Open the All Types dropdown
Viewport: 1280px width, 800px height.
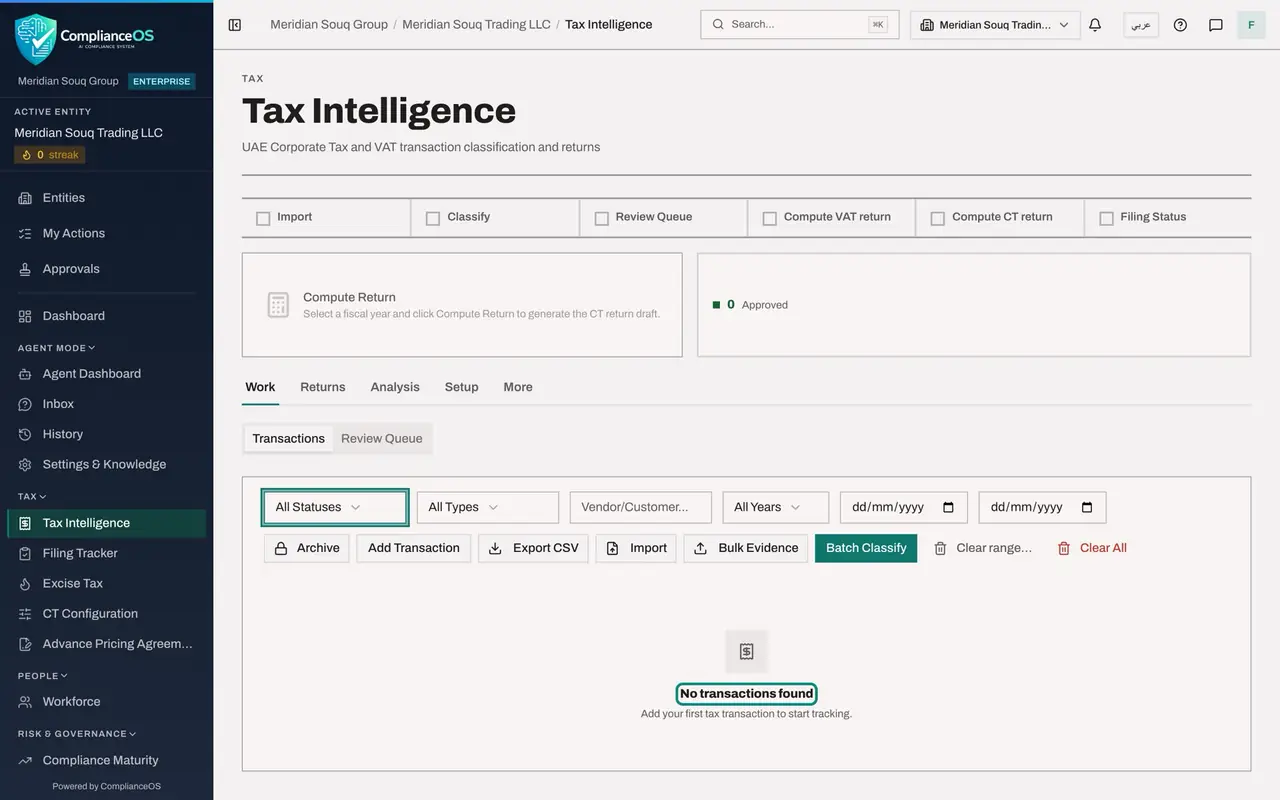[x=488, y=507]
